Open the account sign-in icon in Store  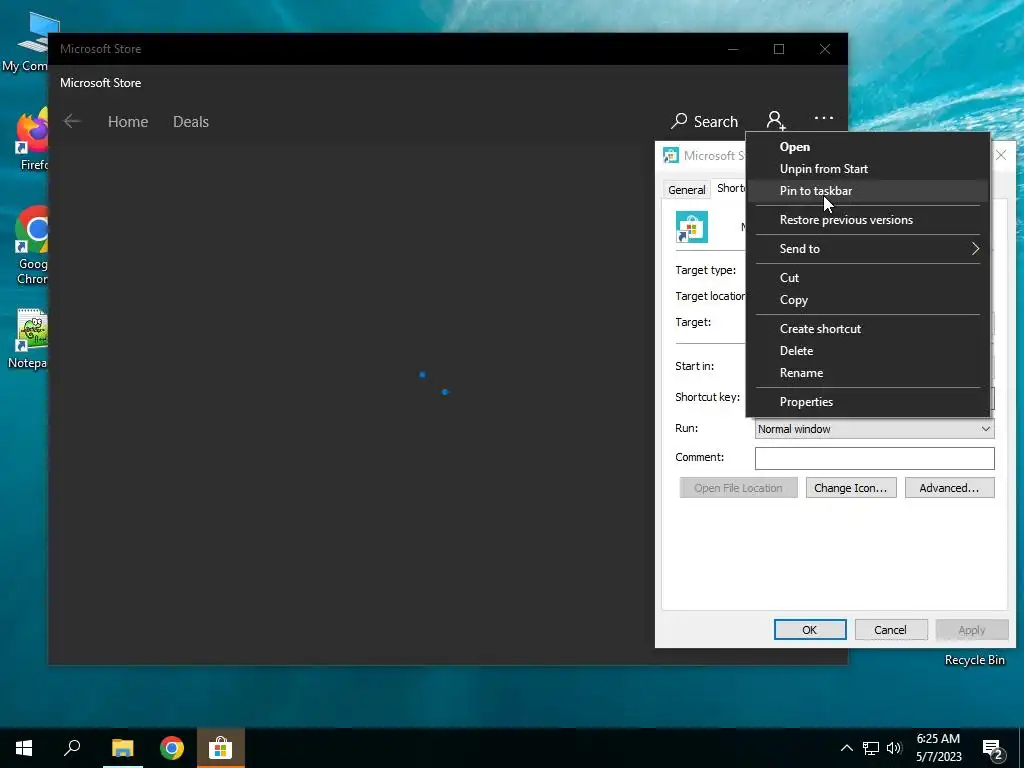click(775, 121)
